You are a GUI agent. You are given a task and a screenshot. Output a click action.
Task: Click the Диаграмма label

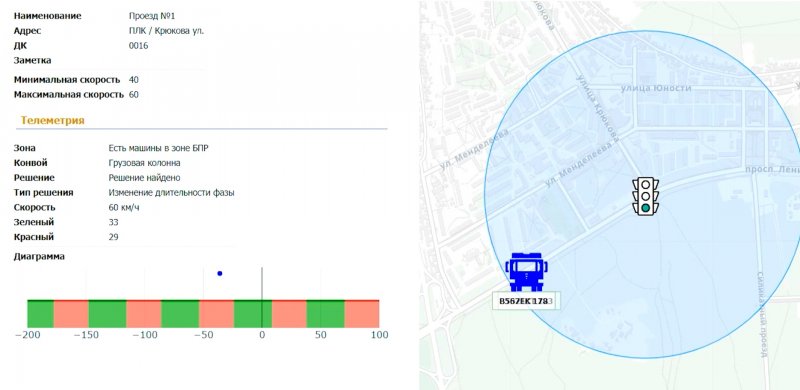coord(39,256)
